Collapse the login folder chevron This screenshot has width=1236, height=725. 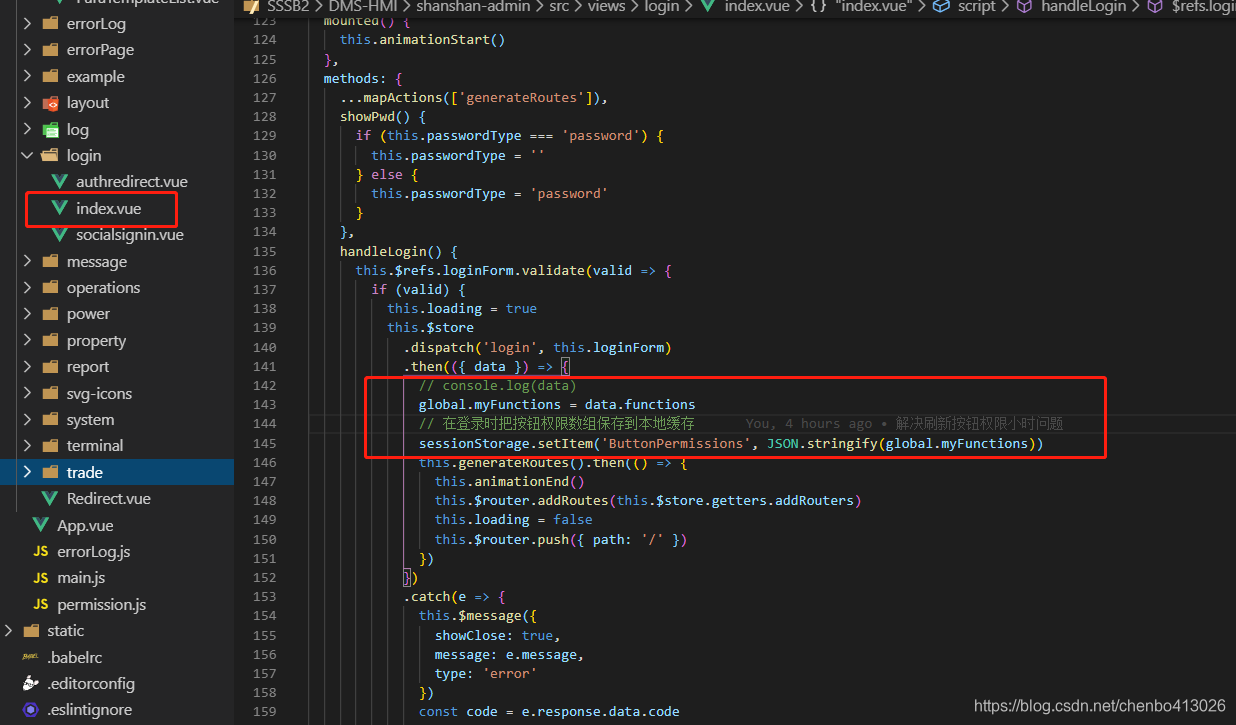coord(27,156)
